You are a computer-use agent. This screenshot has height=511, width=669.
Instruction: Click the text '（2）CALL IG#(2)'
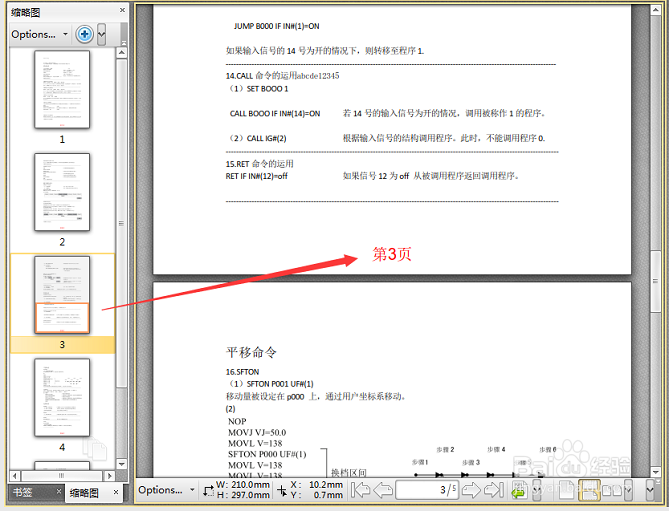tap(257, 138)
